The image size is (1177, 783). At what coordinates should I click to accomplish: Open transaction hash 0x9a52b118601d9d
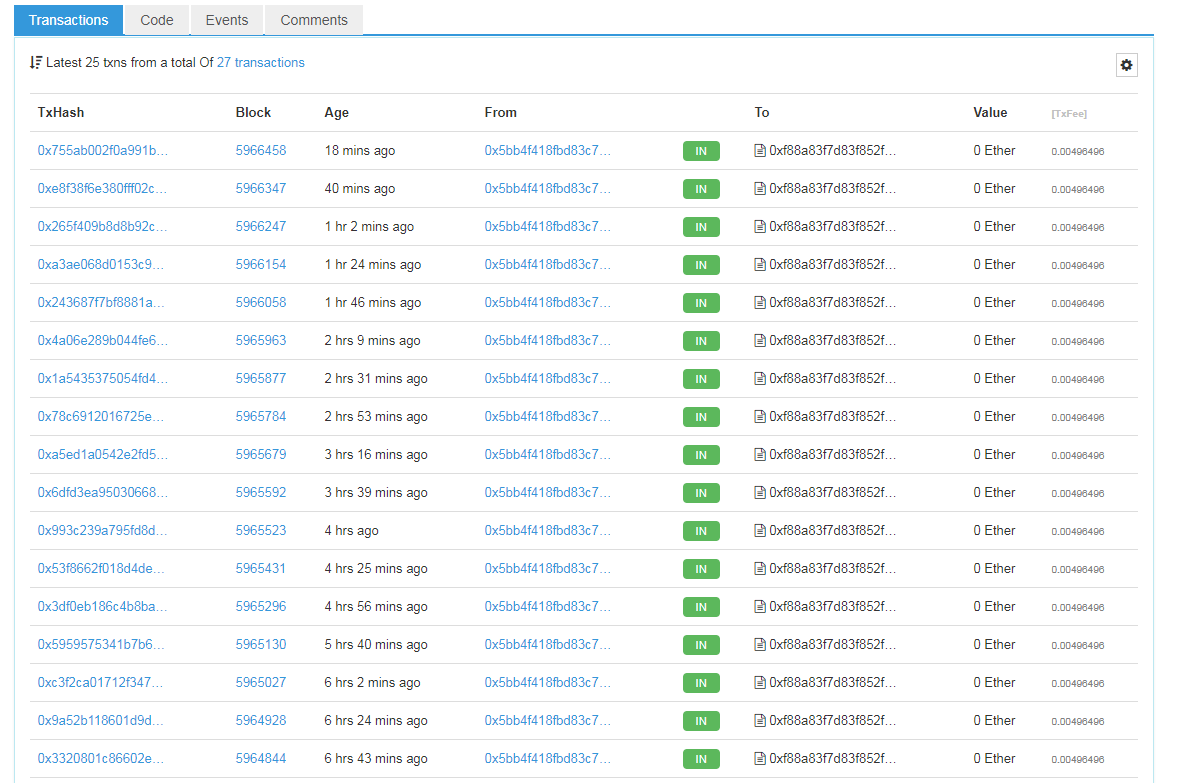coord(101,720)
